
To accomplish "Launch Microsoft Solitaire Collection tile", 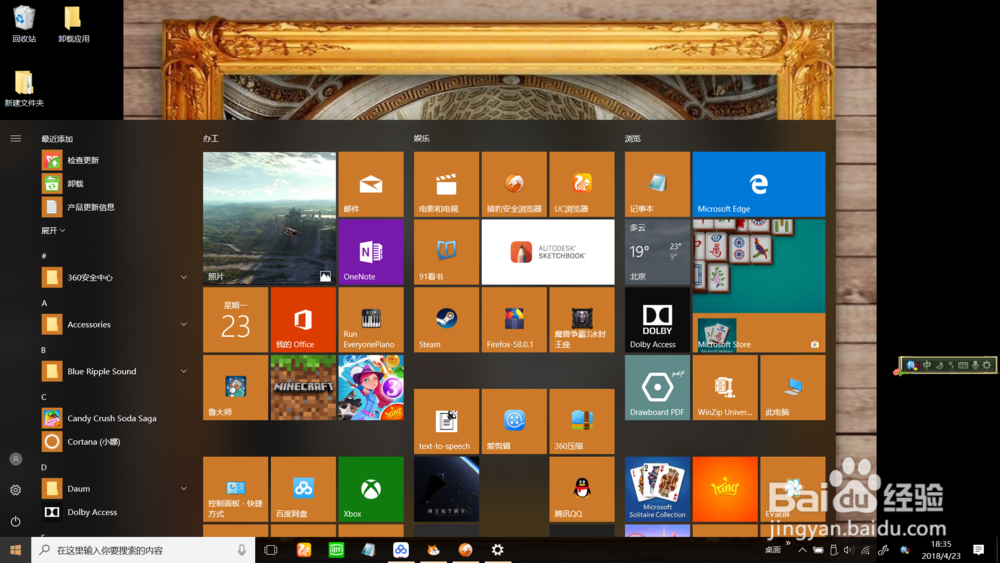I will [x=657, y=489].
